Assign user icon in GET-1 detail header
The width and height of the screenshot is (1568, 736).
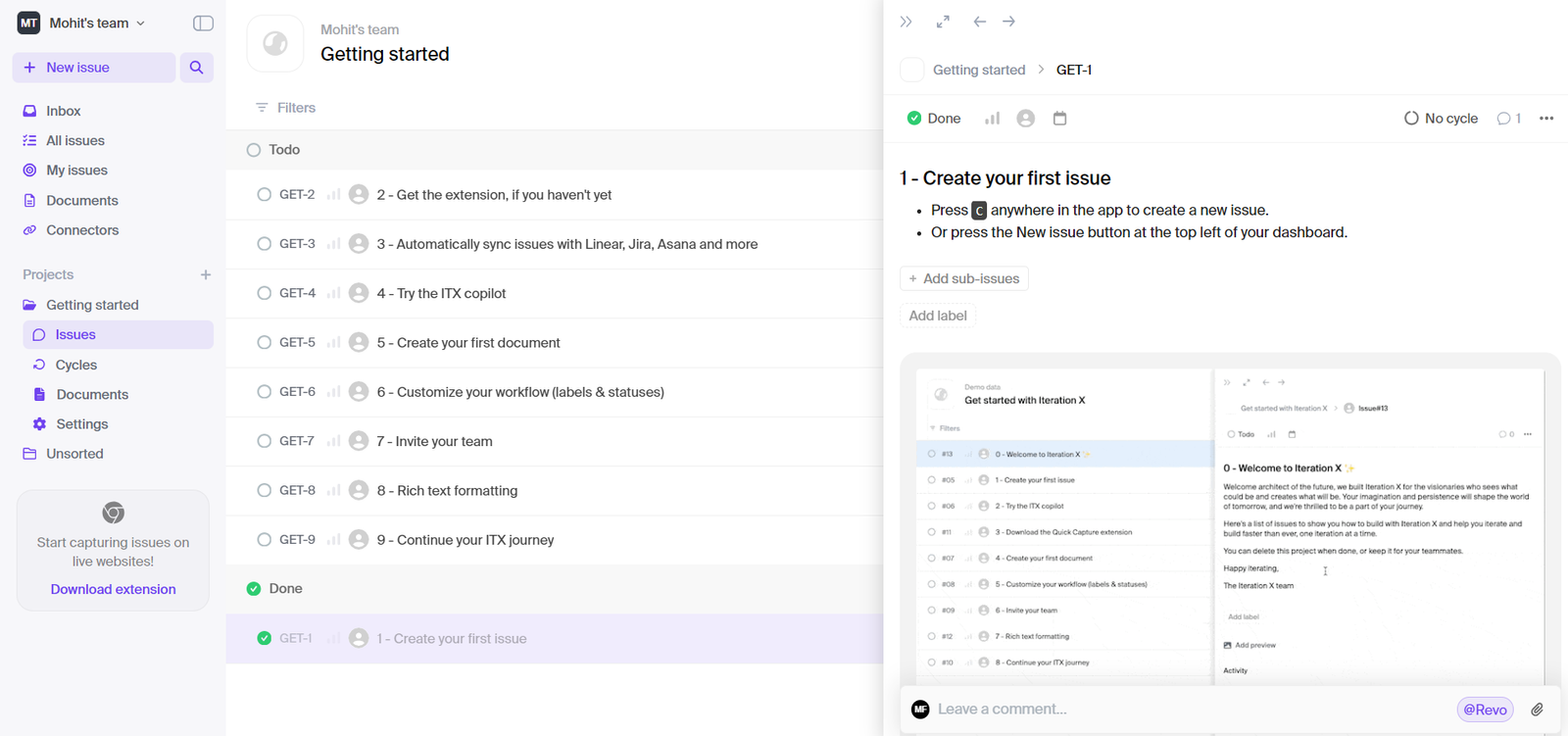point(1026,119)
